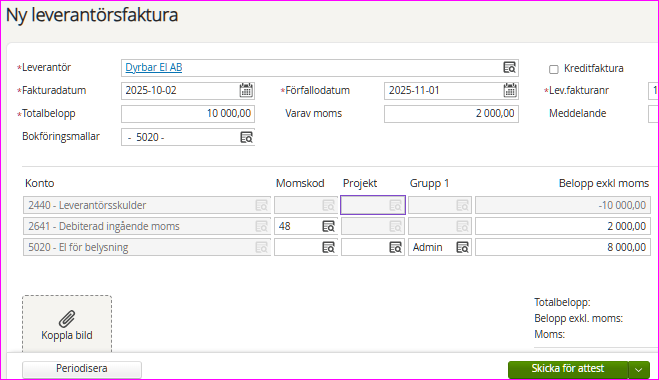Click 5020 - El för belysning account field

pos(147,247)
